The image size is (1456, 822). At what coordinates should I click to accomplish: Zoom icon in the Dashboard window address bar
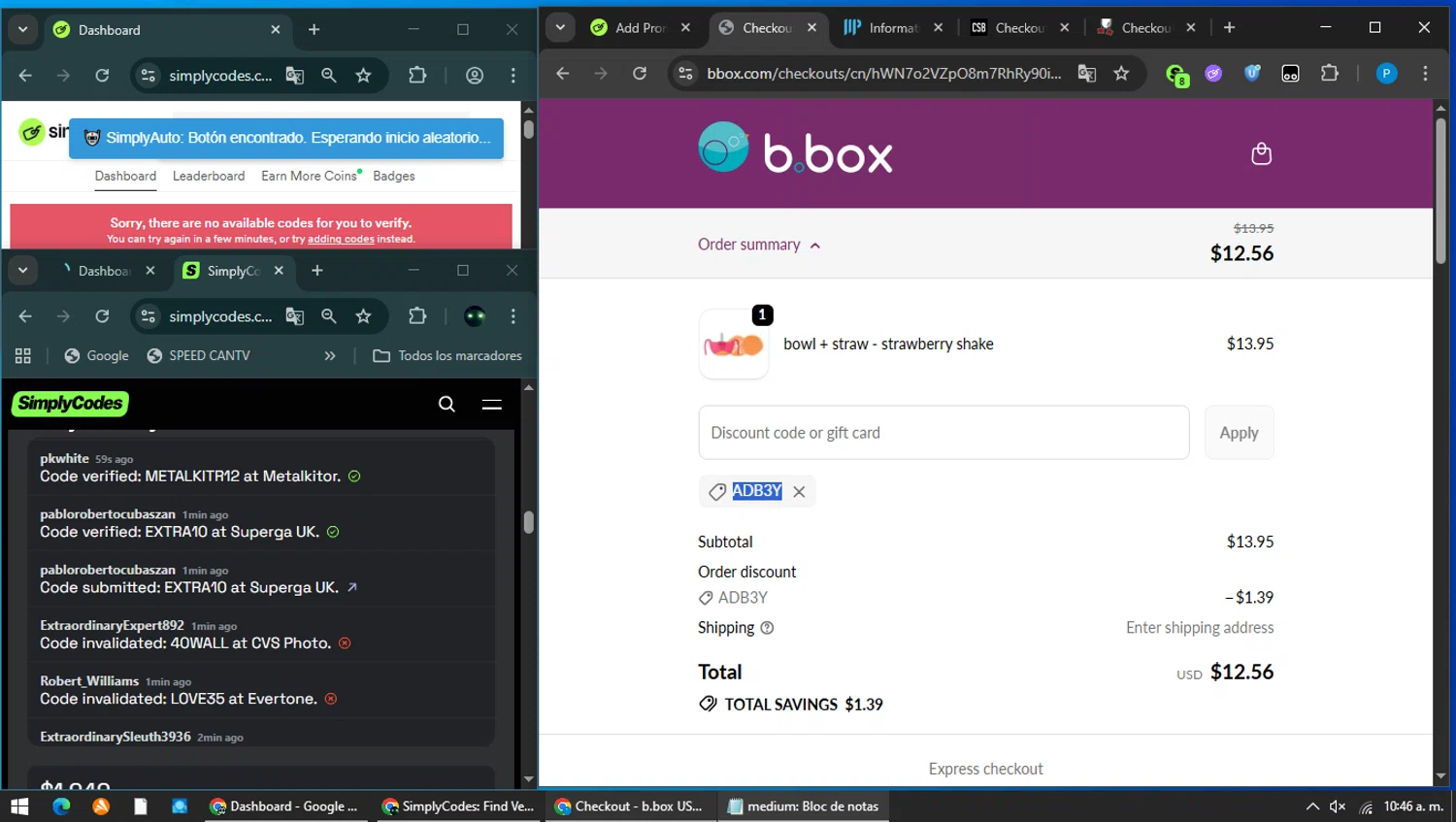click(329, 76)
